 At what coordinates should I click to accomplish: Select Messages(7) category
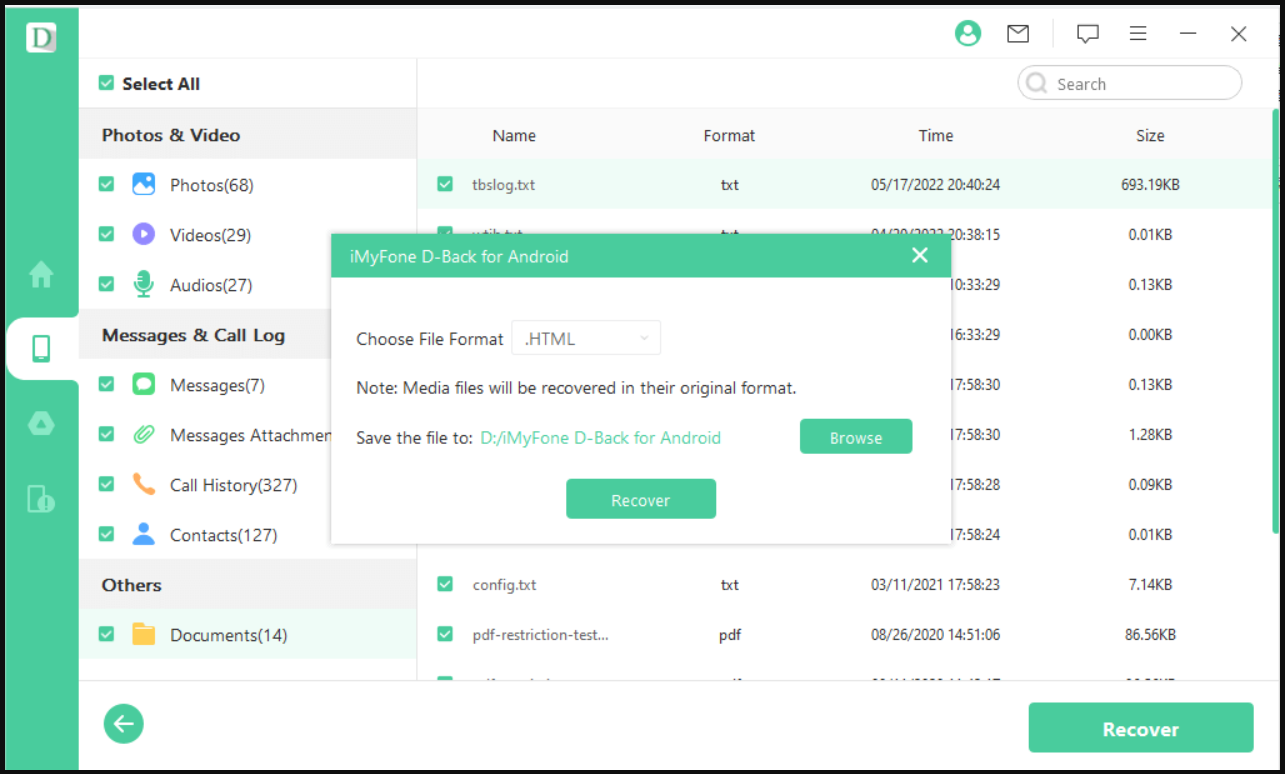pos(217,385)
